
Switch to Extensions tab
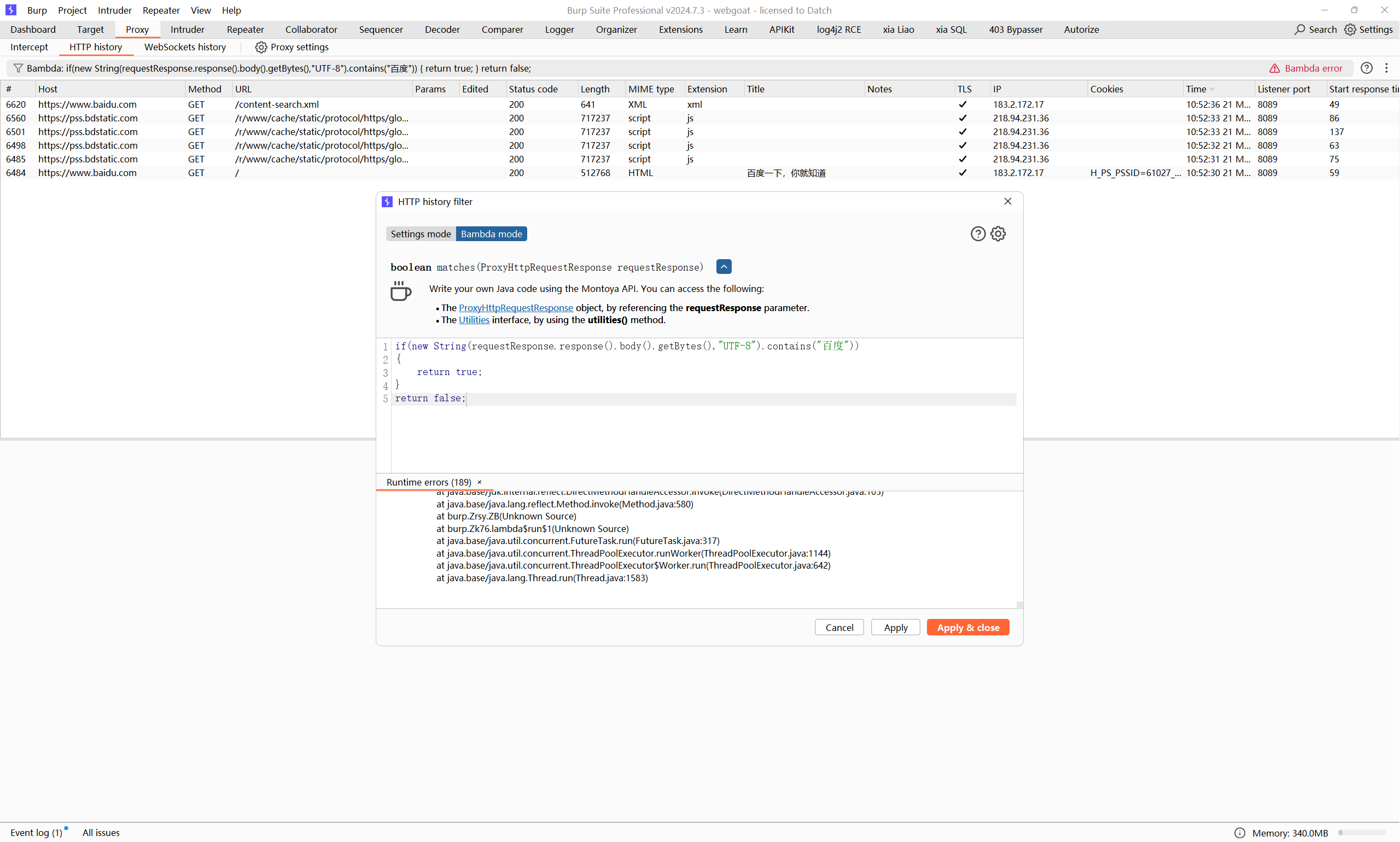point(680,30)
